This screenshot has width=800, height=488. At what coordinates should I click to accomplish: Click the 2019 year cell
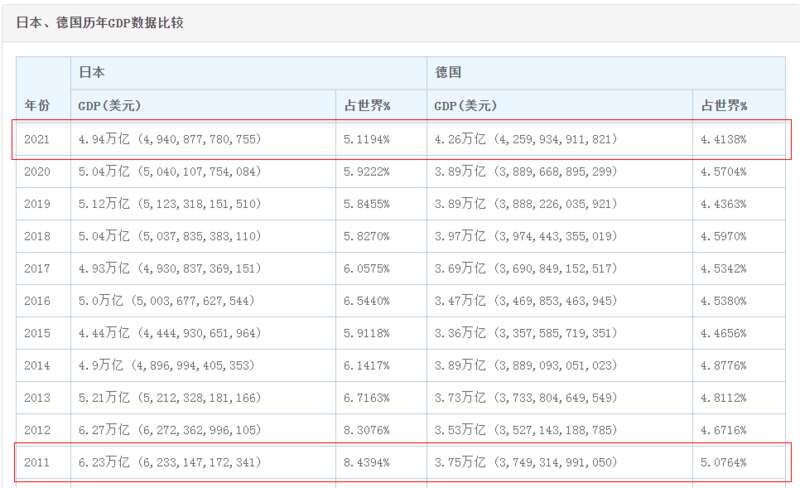pyautogui.click(x=37, y=204)
